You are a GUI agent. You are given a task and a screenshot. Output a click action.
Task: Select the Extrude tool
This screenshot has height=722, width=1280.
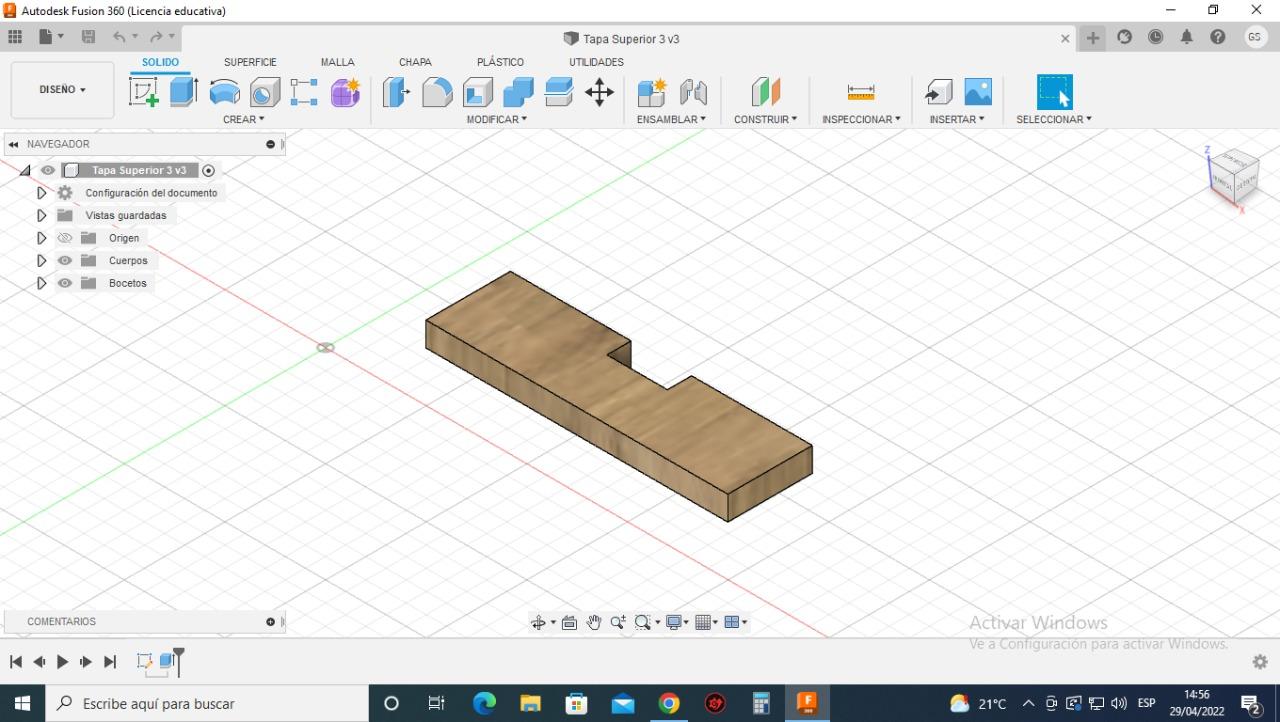click(x=184, y=92)
